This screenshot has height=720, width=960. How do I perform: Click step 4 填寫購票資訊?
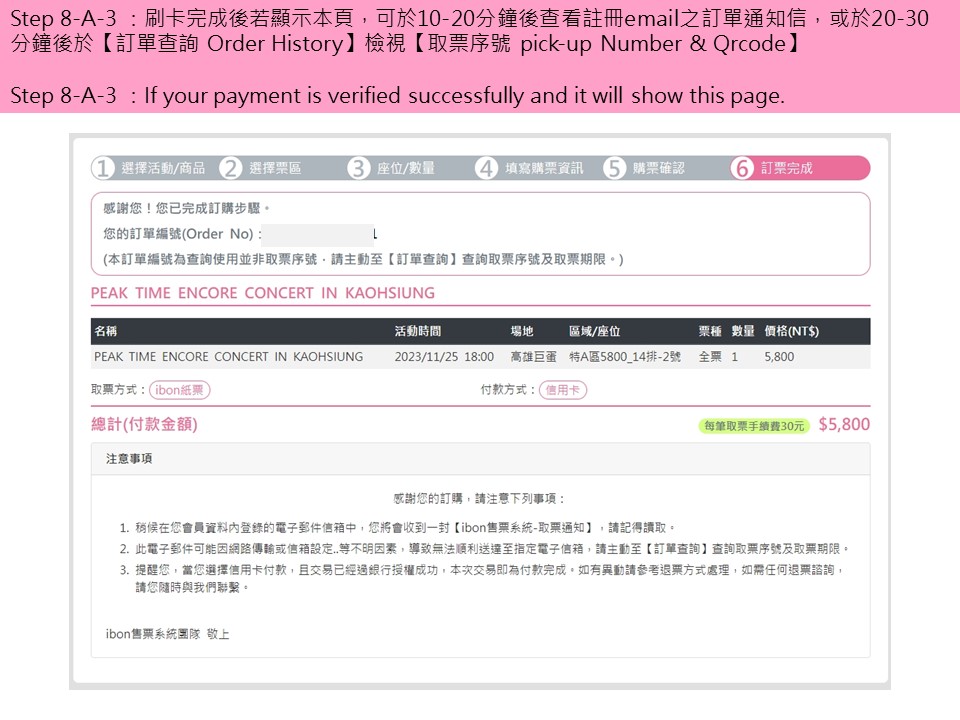point(530,168)
